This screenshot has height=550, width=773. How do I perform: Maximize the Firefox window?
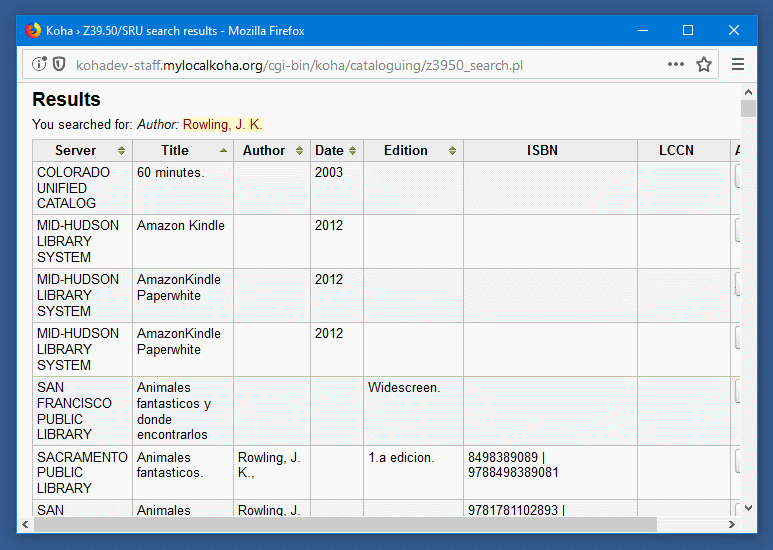tap(688, 31)
